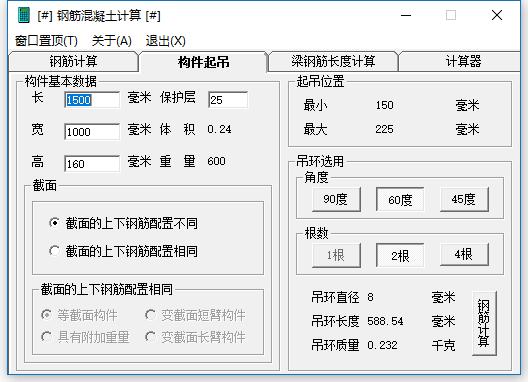Minimize the 钢筋混凝土计算 window

tap(406, 15)
